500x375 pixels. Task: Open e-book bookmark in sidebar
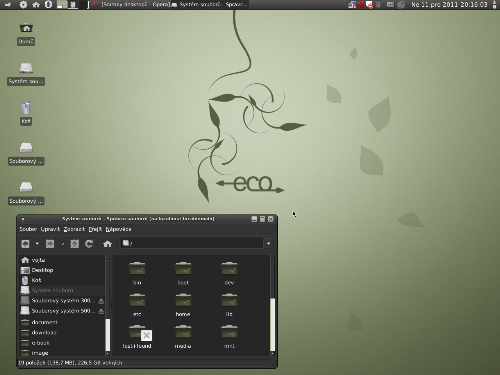click(x=62, y=343)
